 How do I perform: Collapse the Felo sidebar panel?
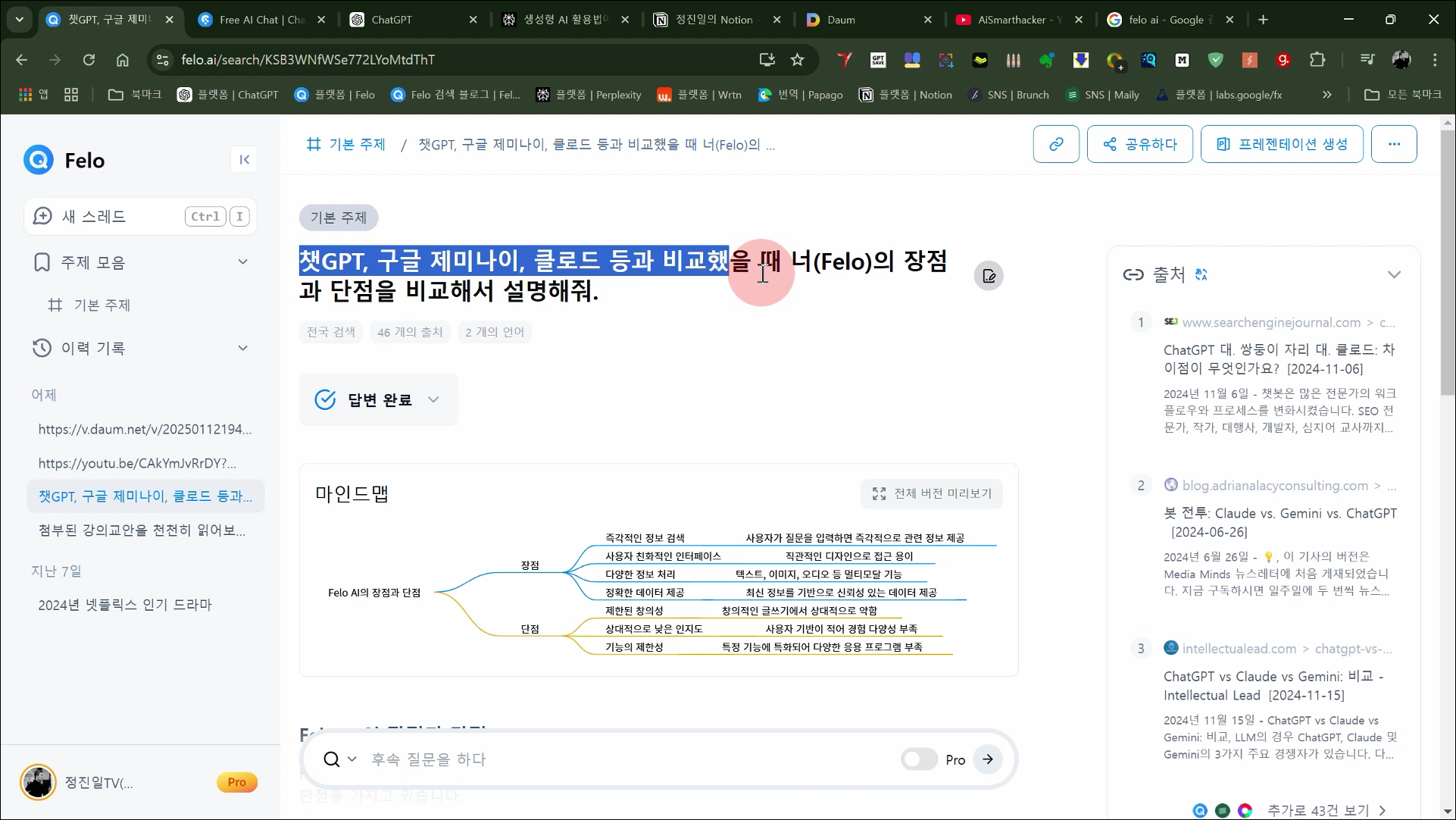tap(244, 159)
